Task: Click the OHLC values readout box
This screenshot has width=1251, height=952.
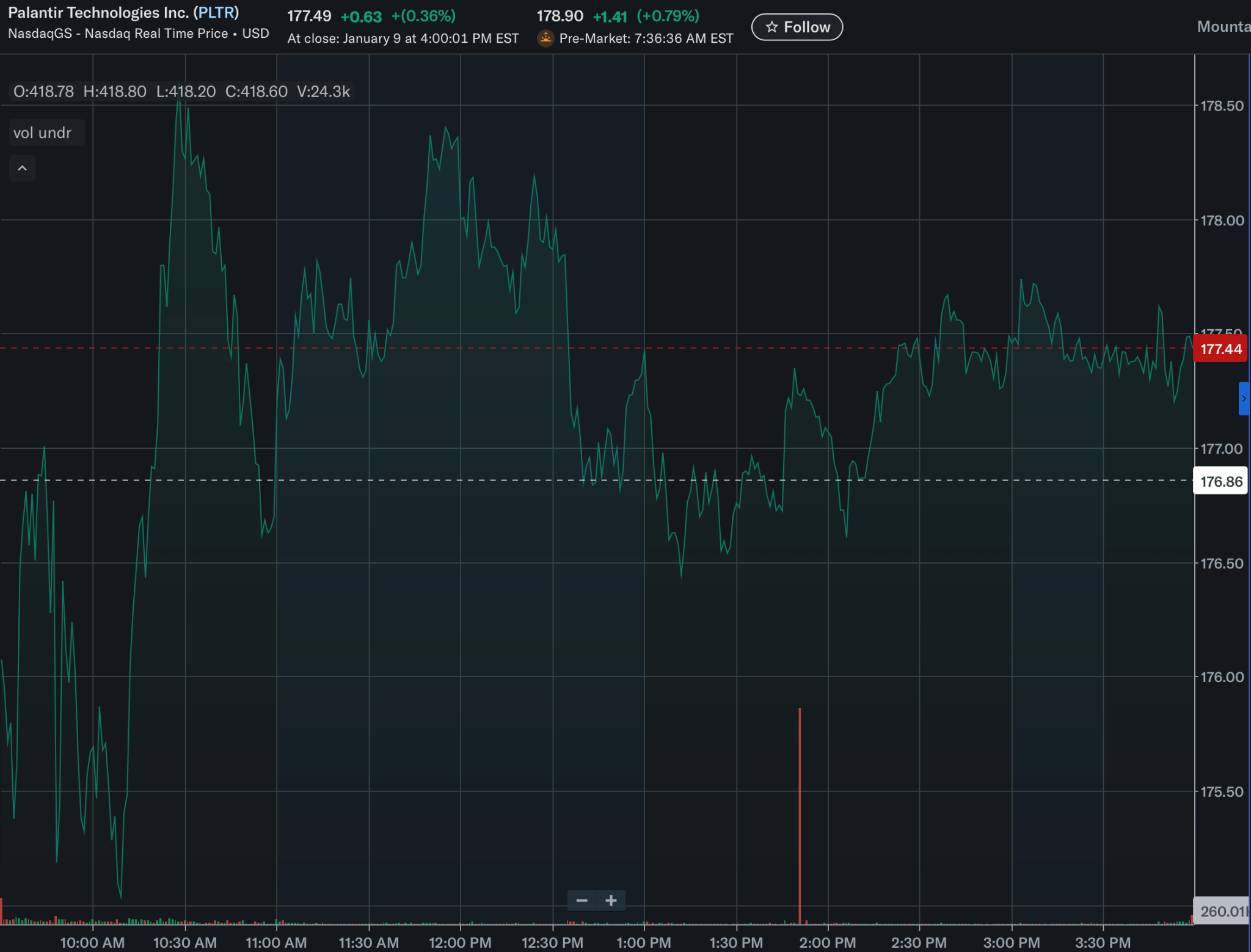Action: pyautogui.click(x=181, y=92)
